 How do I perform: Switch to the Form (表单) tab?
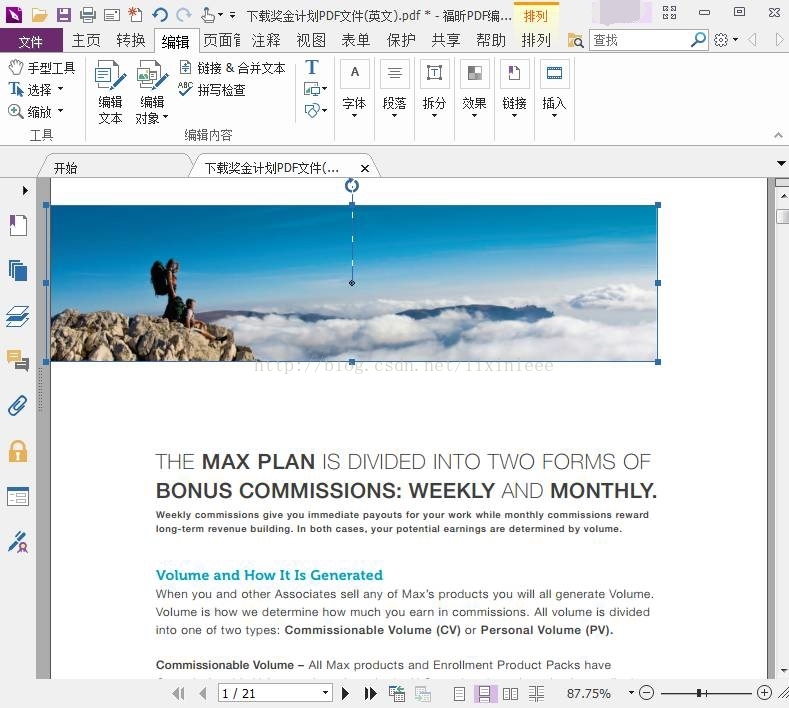356,40
